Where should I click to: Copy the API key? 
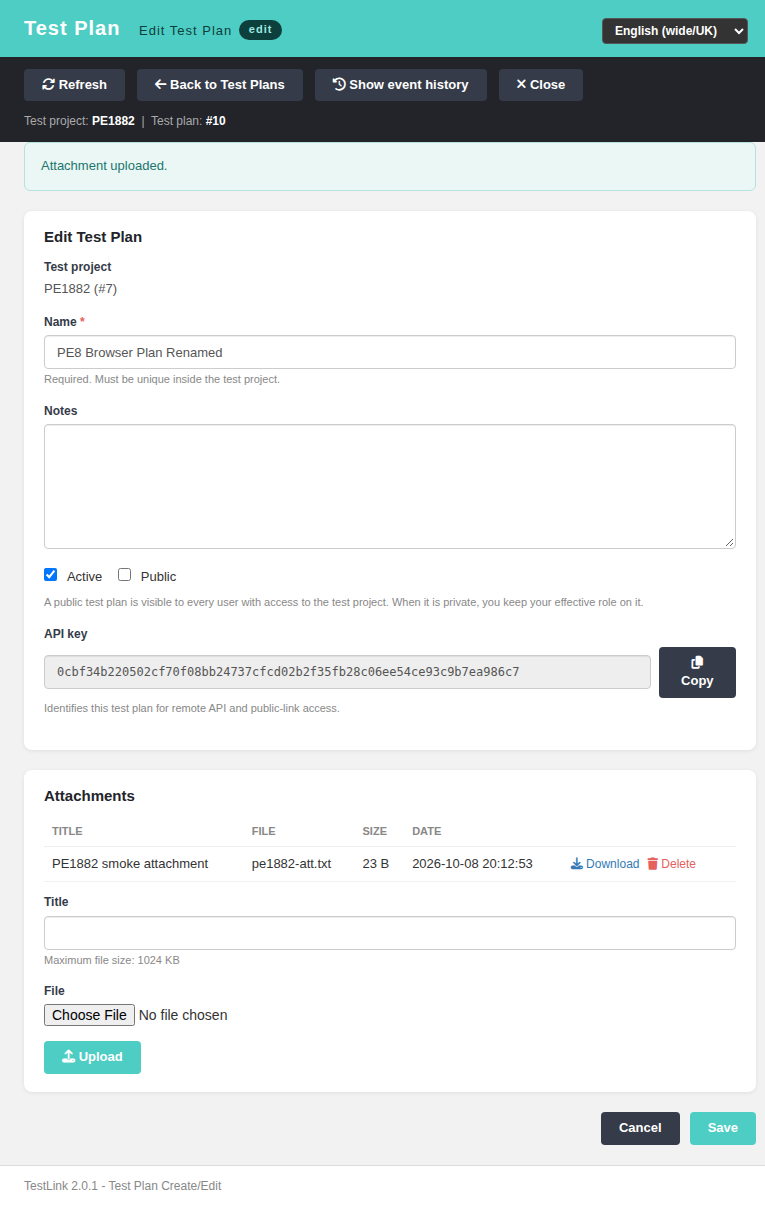pyautogui.click(x=697, y=672)
